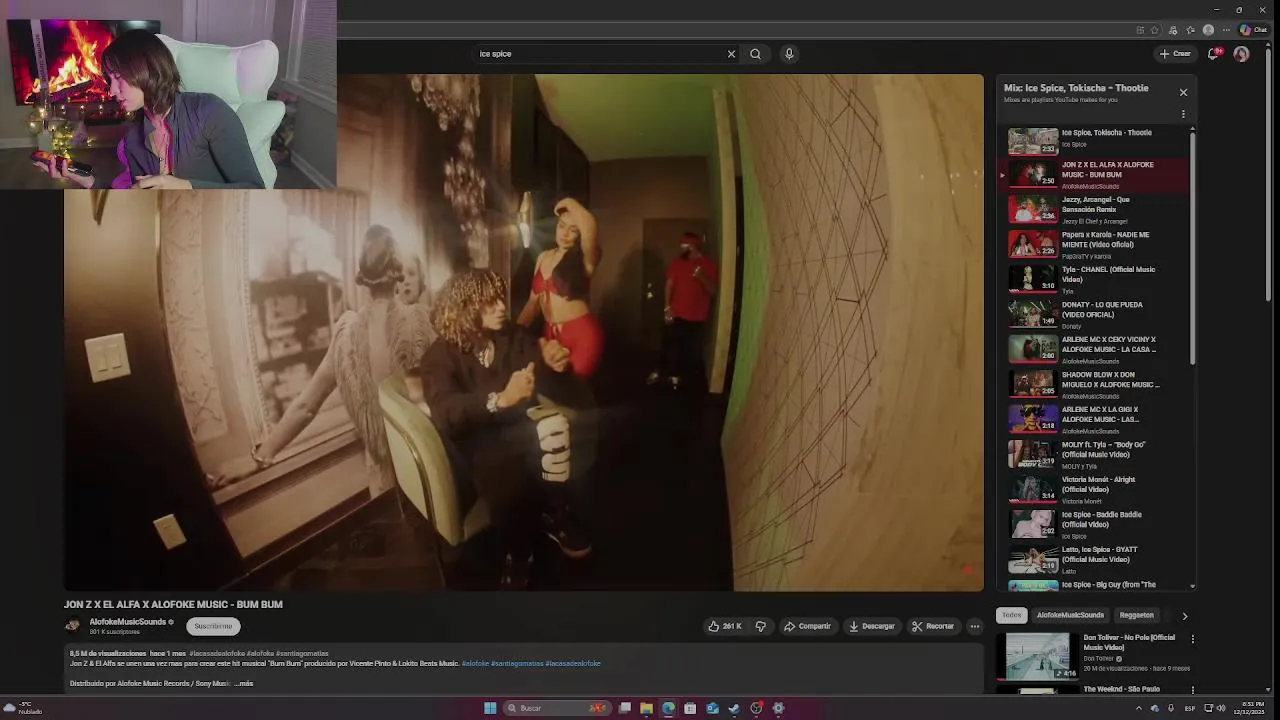The width and height of the screenshot is (1280, 720).
Task: Select 'ARLENE MC X LA GIGI' track
Action: 1095,419
